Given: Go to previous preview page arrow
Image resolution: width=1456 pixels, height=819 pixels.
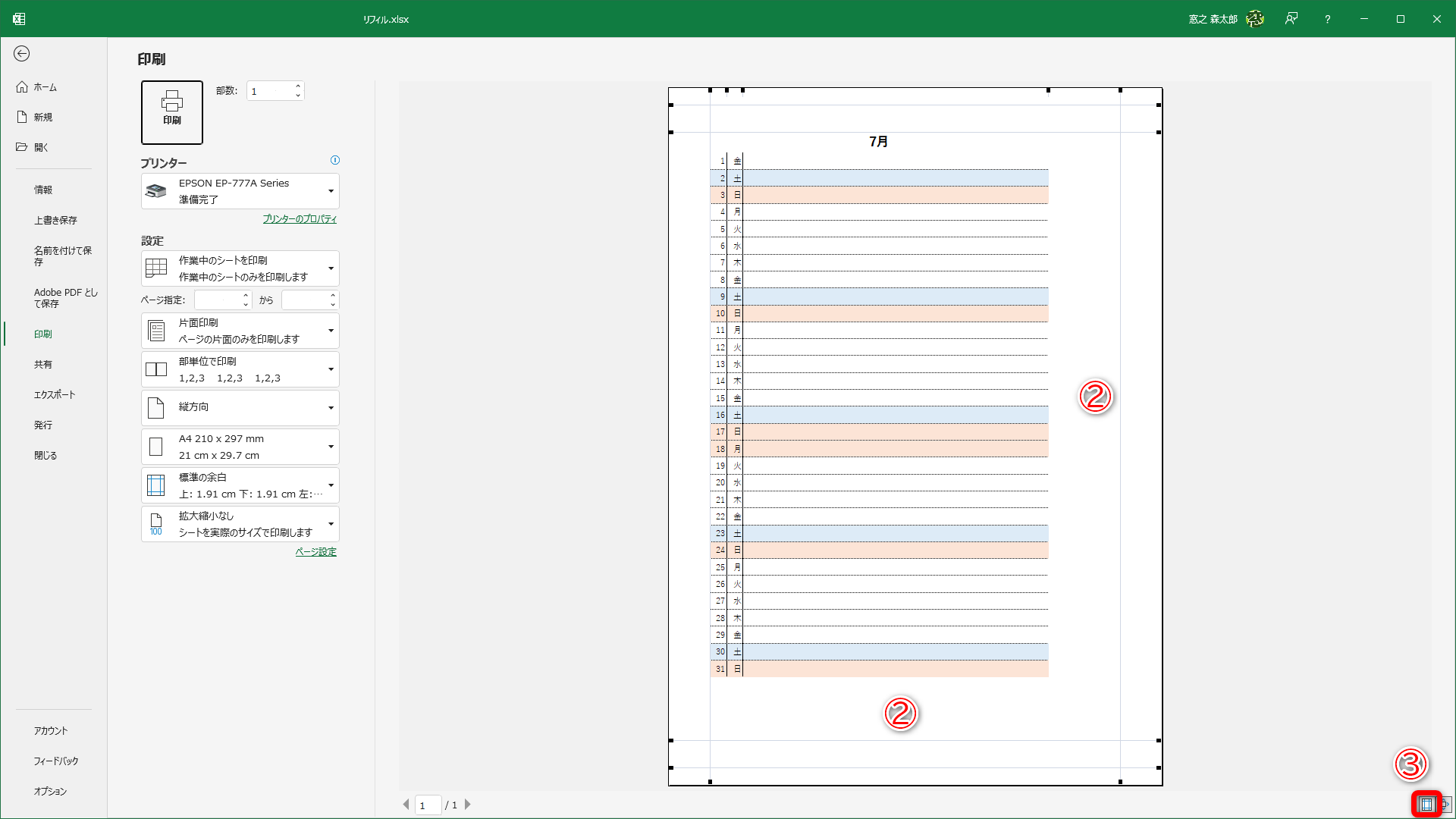Looking at the screenshot, I should pos(406,805).
